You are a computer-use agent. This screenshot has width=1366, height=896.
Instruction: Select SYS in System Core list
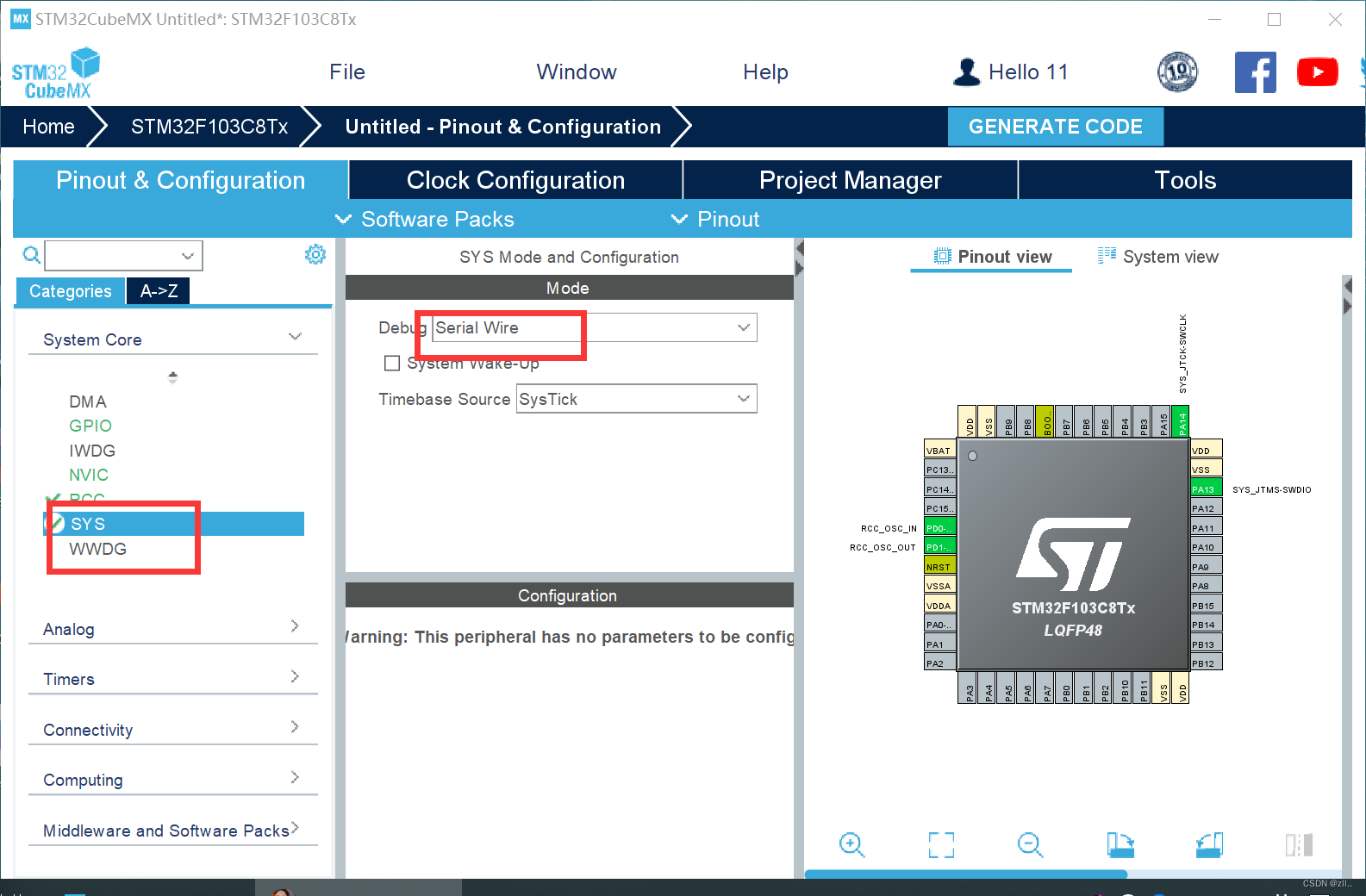coord(174,524)
